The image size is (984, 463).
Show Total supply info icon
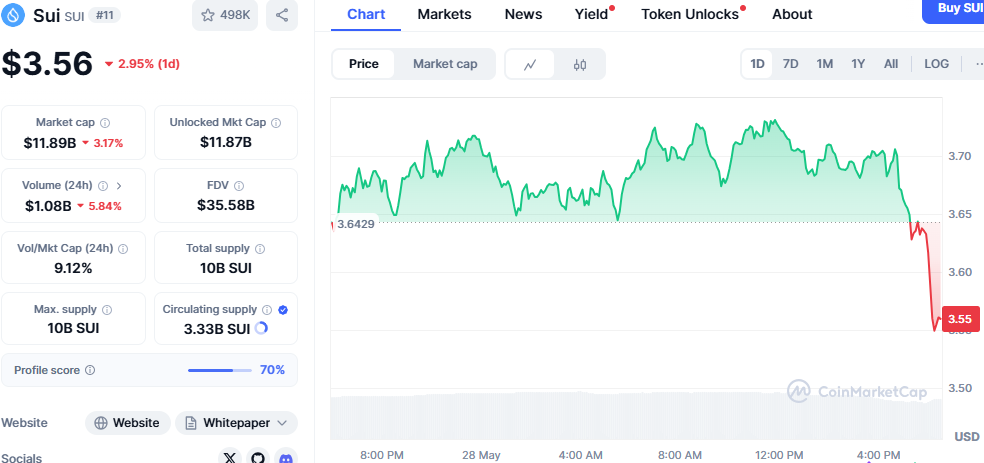pyautogui.click(x=260, y=248)
